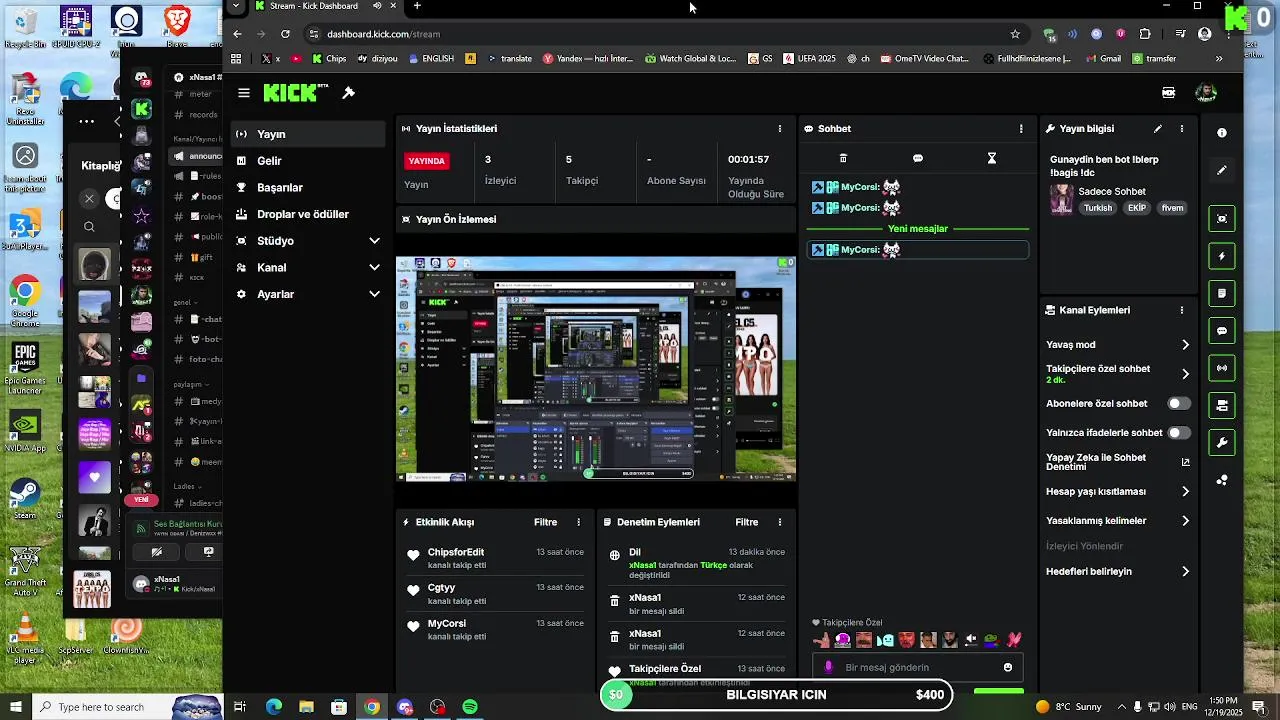Click the channel actions icon in right sidebar
Image resolution: width=1280 pixels, height=720 pixels.
pos(1222,405)
